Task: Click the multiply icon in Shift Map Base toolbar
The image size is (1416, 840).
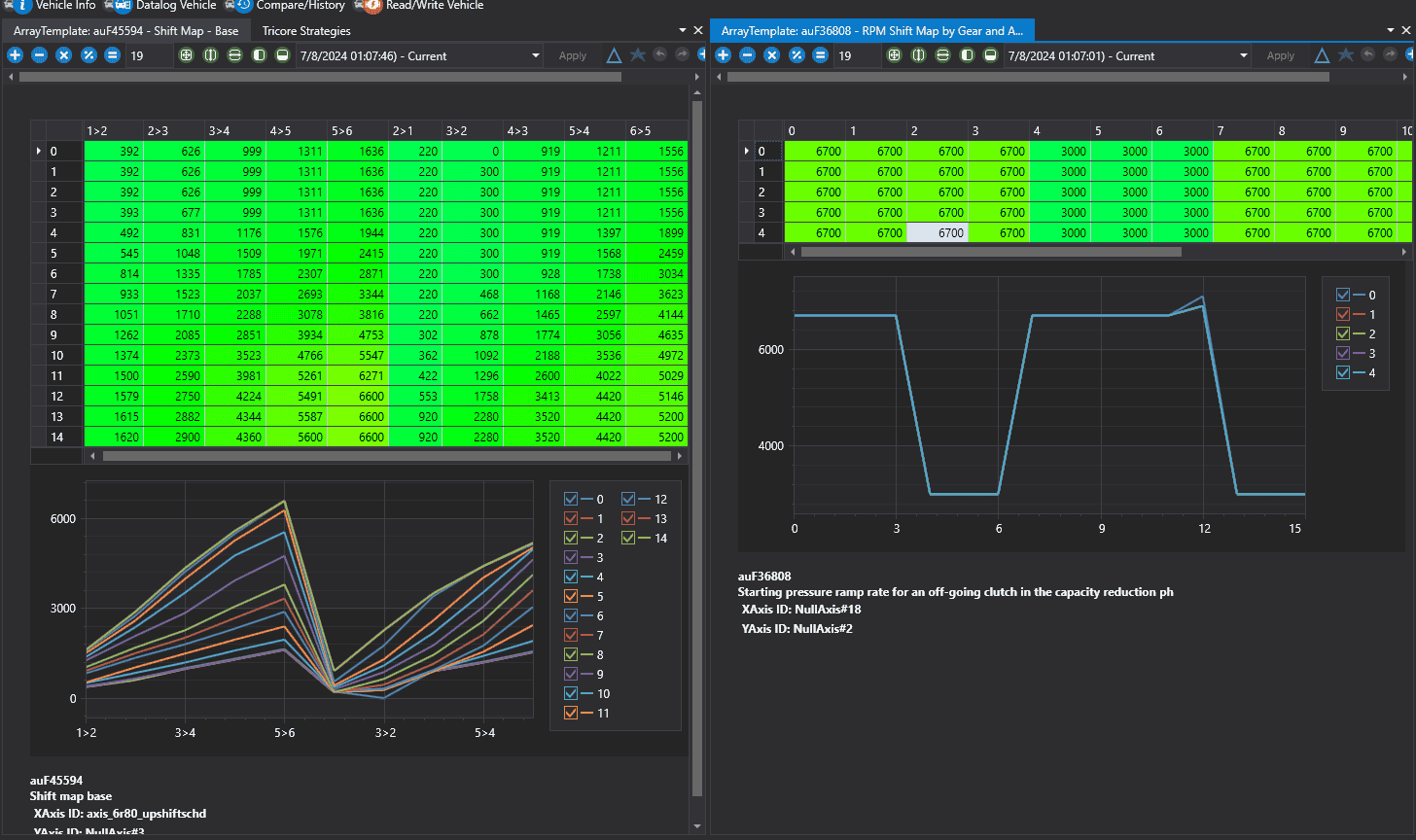Action: (63, 55)
